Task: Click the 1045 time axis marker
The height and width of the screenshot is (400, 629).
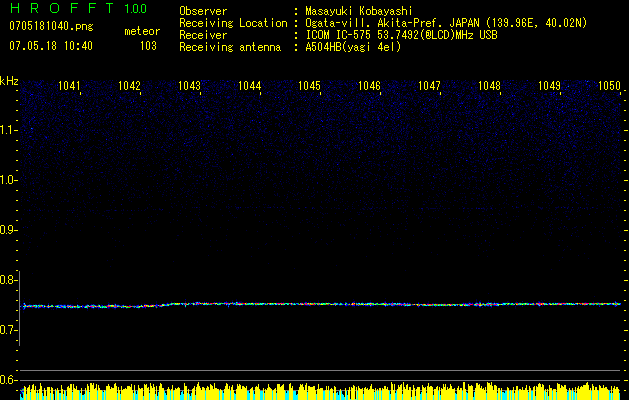Action: [309, 85]
